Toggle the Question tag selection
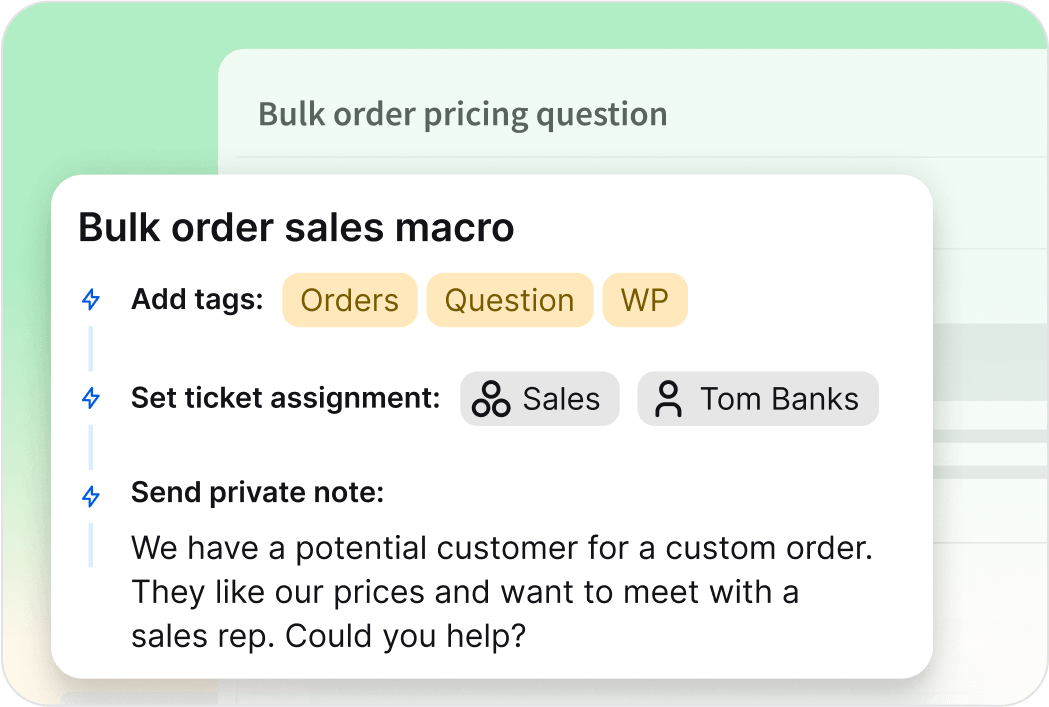1049x707 pixels. click(509, 299)
